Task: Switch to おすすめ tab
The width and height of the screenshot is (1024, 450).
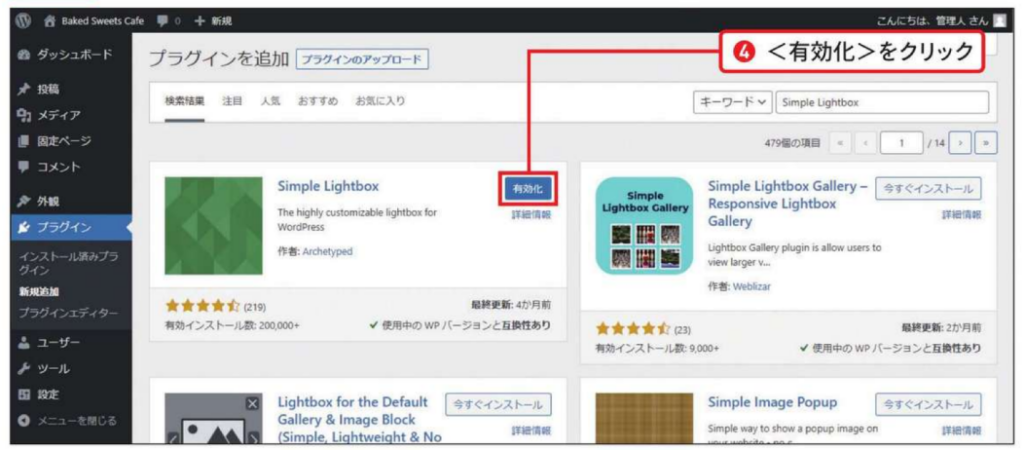Action: pyautogui.click(x=318, y=101)
